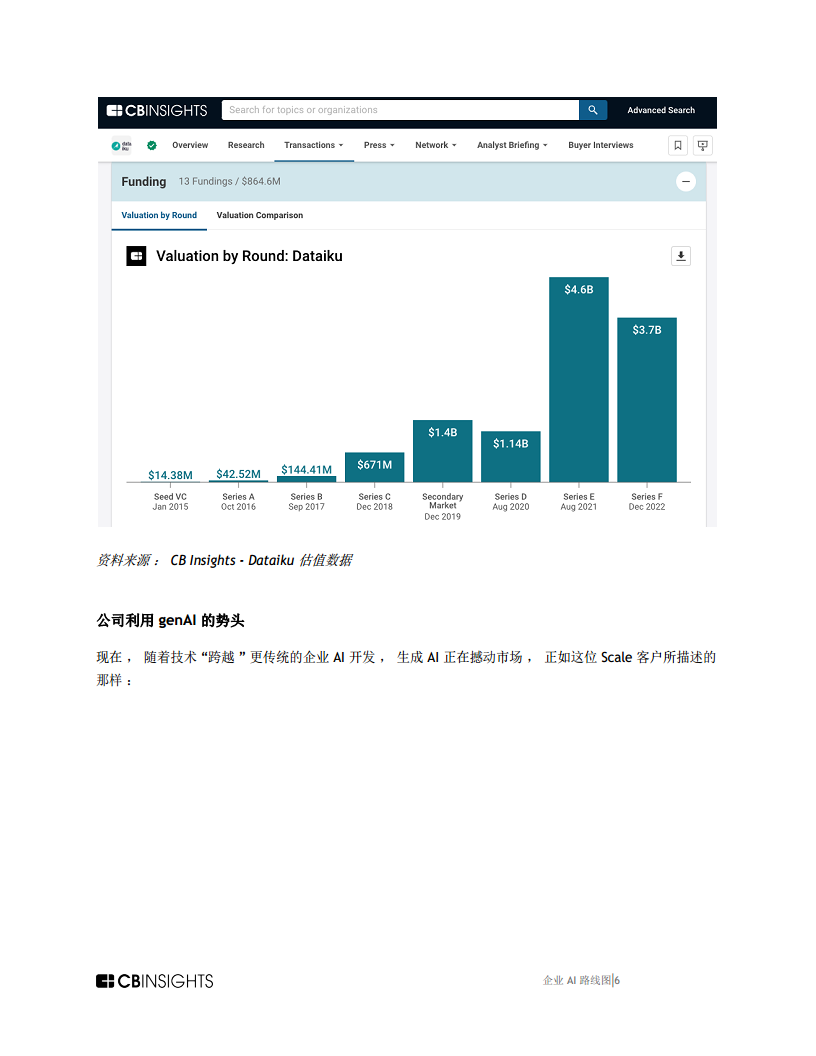Click the $3.7B Series F bar
This screenshot has width=816, height=1056.
pyautogui.click(x=647, y=399)
